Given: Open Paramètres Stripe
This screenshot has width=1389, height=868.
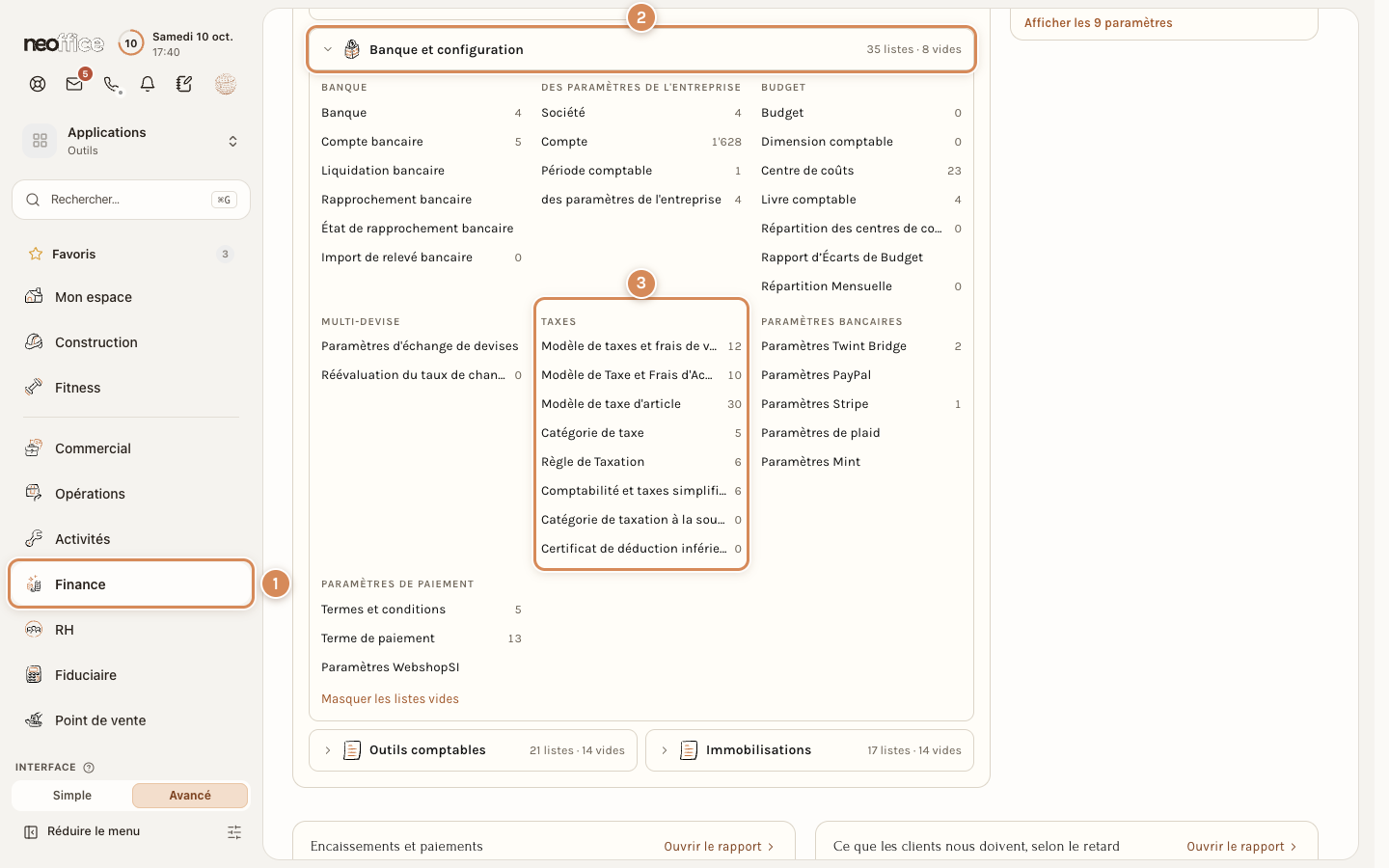Looking at the screenshot, I should (x=861, y=404).
